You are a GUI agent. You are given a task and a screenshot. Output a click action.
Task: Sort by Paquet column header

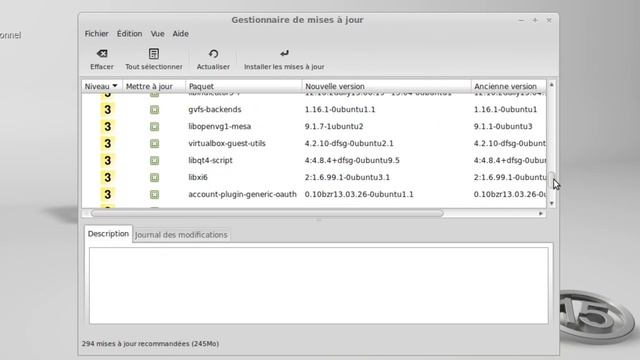pos(244,86)
